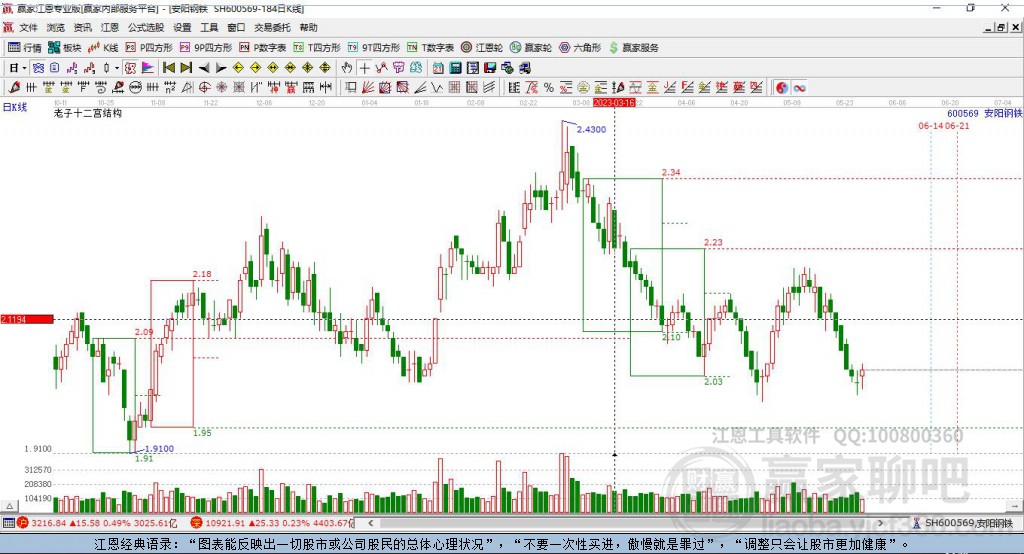Select the red Gann fan lines tool
This screenshot has width=1024, height=554.
368,88
